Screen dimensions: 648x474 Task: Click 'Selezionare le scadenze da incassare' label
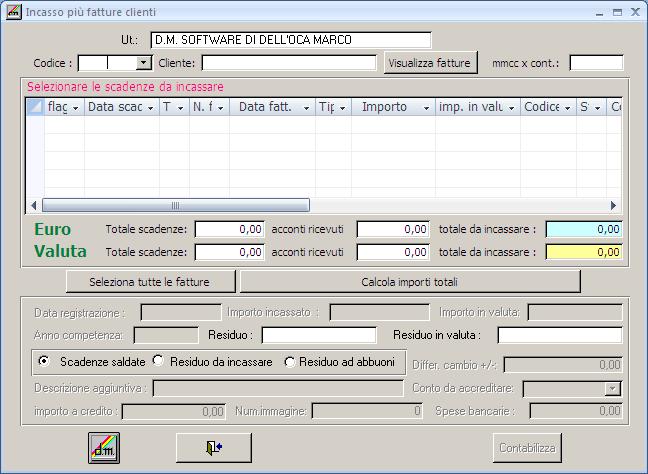125,87
